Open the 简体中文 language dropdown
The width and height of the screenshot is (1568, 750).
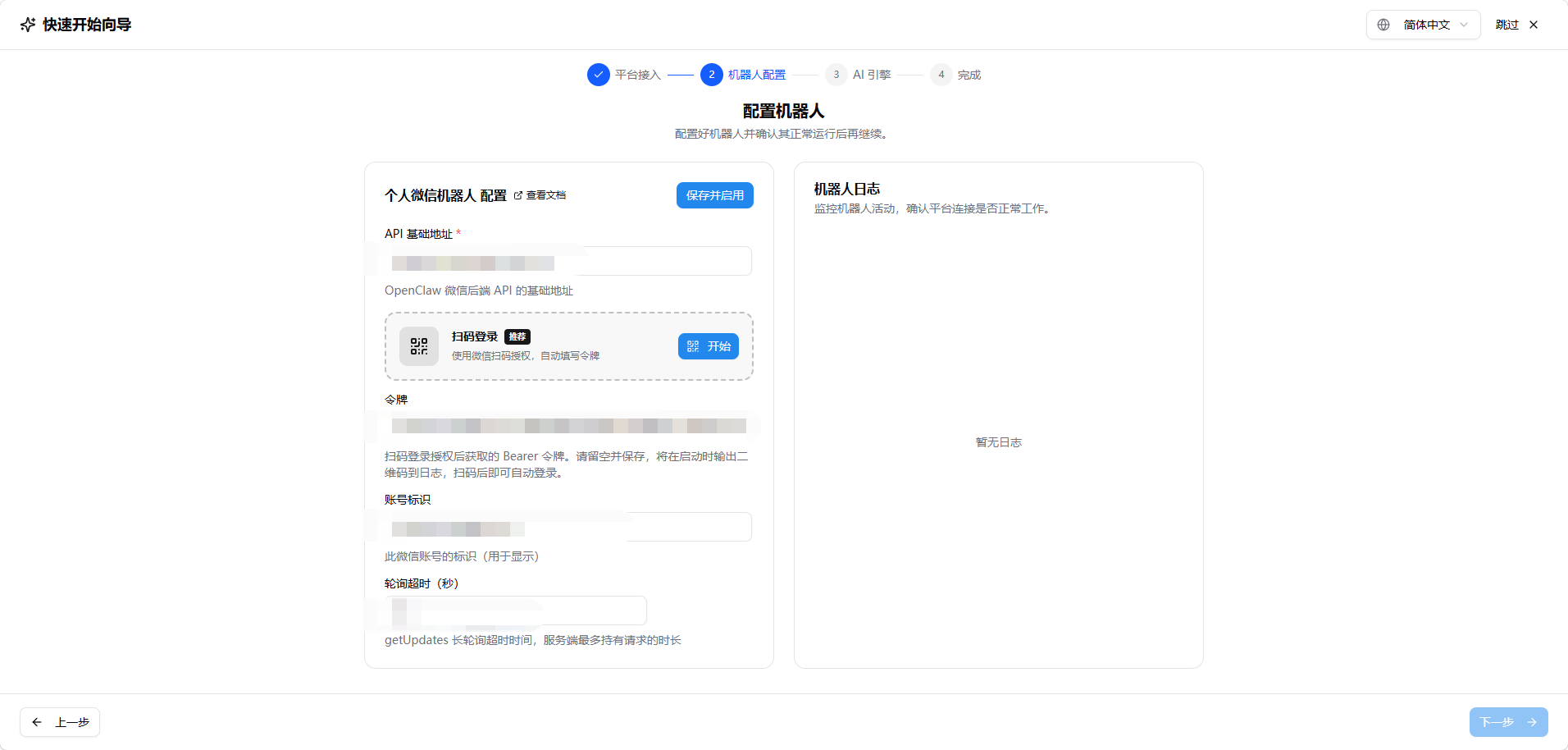[x=1423, y=25]
